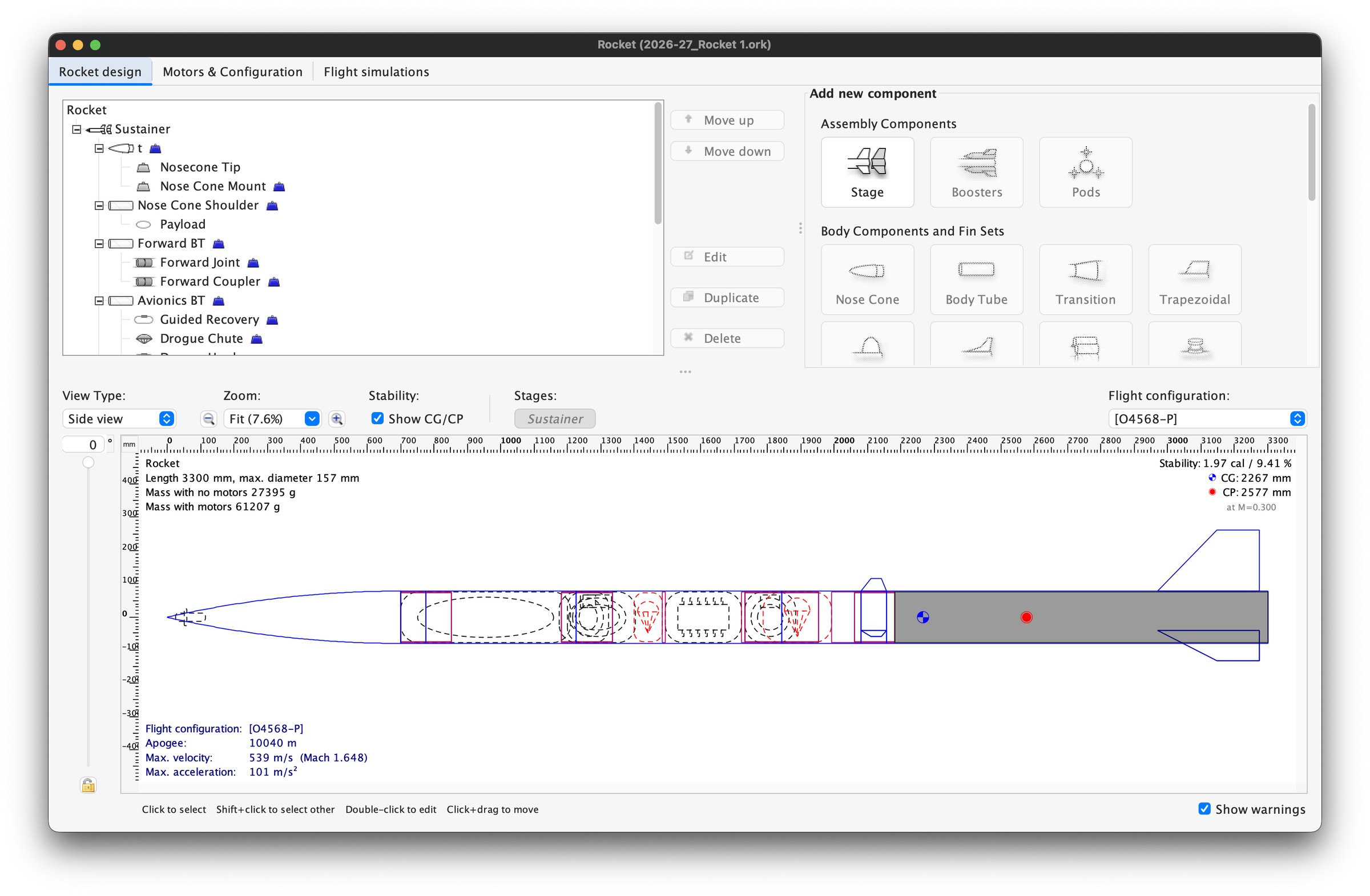Click the Payload mass component icon
The width and height of the screenshot is (1370, 896).
(143, 224)
